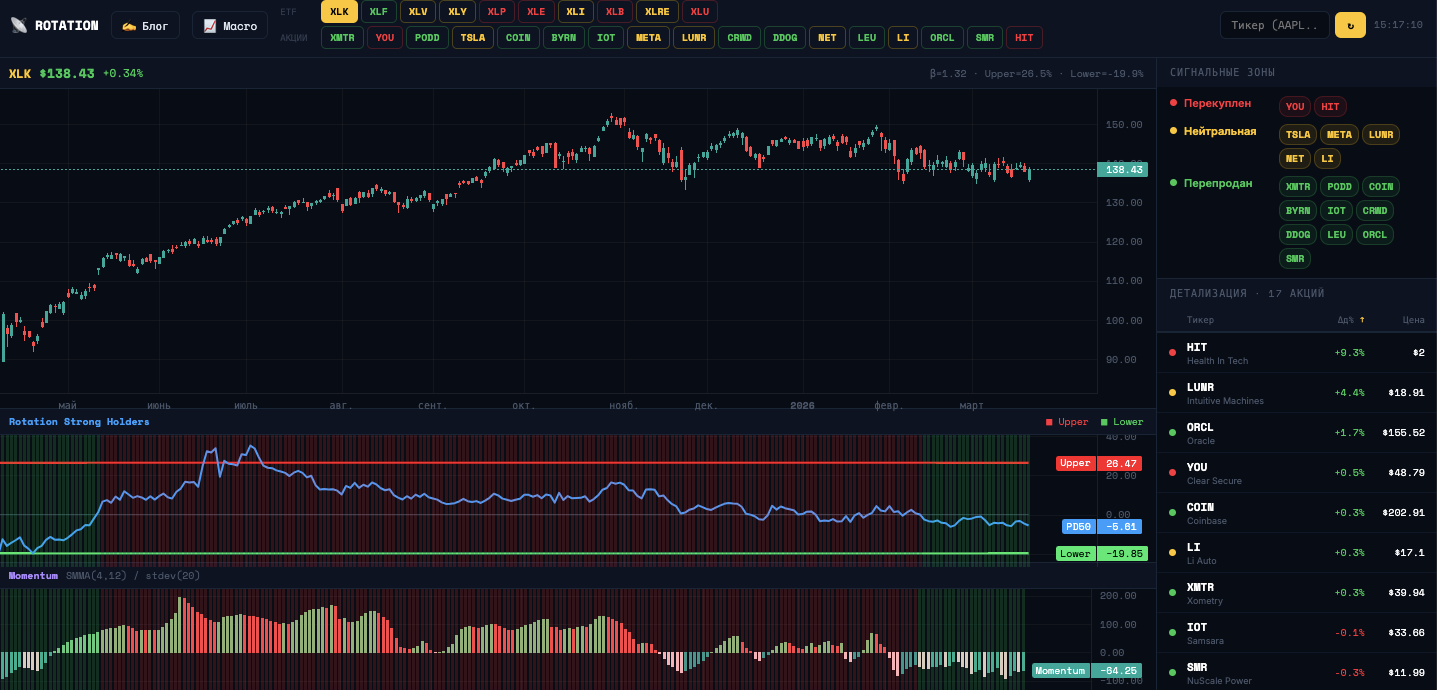1437x690 pixels.
Task: Focus the Тикер search input field
Action: 1275,25
